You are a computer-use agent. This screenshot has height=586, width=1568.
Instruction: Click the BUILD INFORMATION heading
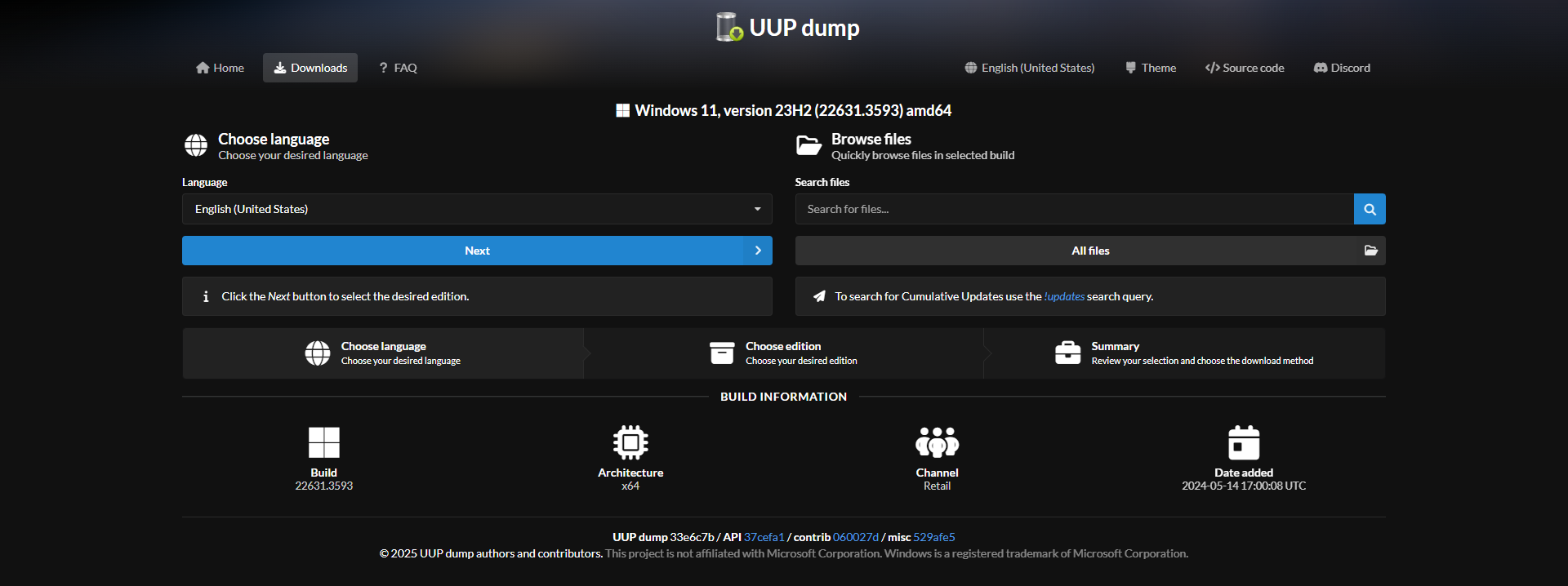pyautogui.click(x=784, y=397)
